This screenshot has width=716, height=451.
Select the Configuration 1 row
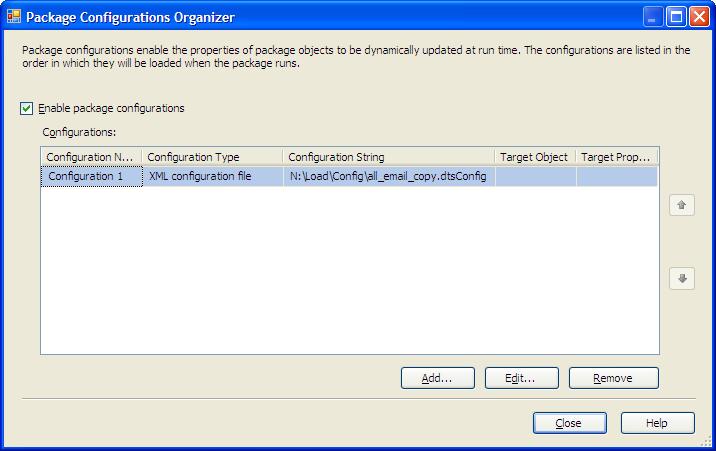coord(90,176)
